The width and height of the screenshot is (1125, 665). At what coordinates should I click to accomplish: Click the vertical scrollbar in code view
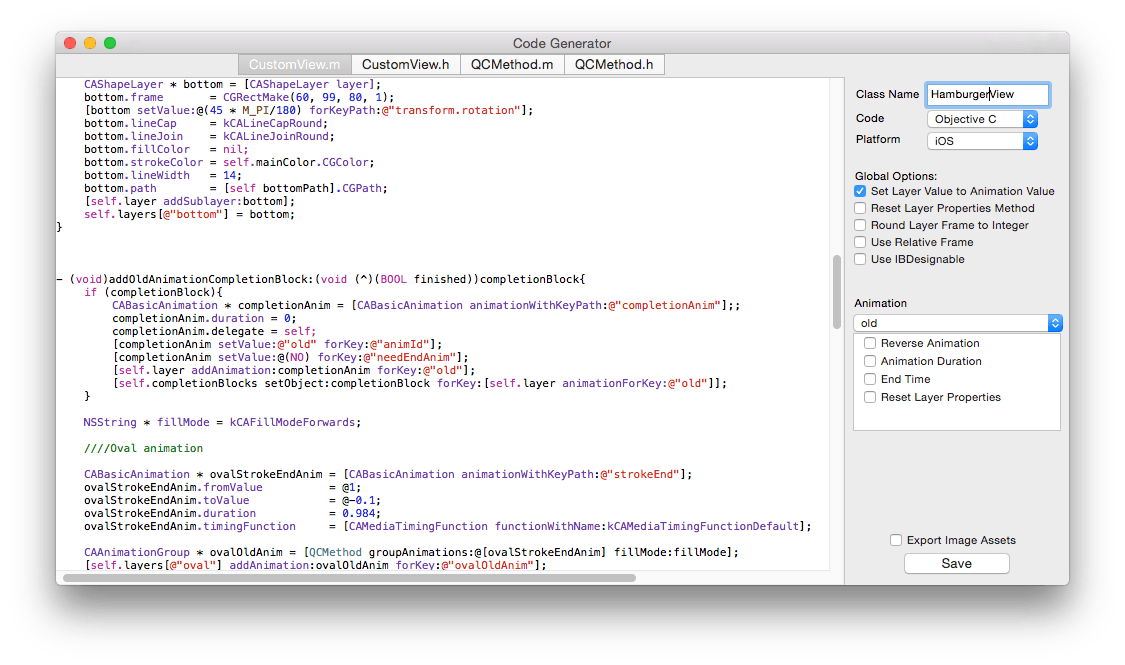(837, 292)
